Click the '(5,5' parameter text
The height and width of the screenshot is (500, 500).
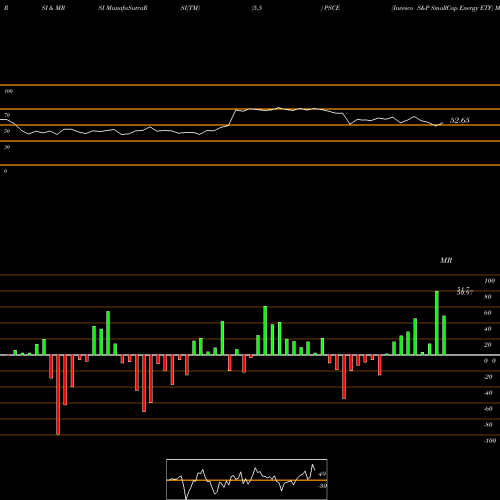pos(257,8)
